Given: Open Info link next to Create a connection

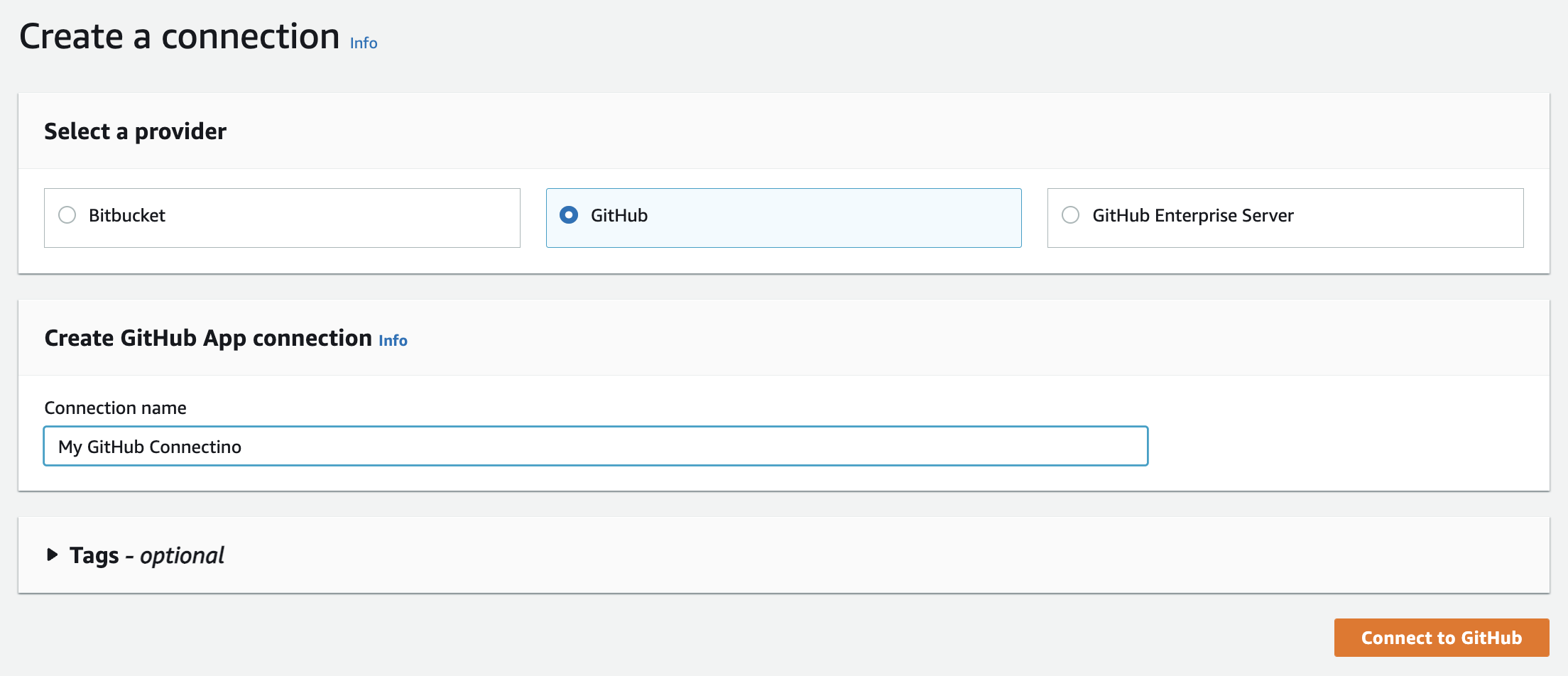Looking at the screenshot, I should 364,43.
